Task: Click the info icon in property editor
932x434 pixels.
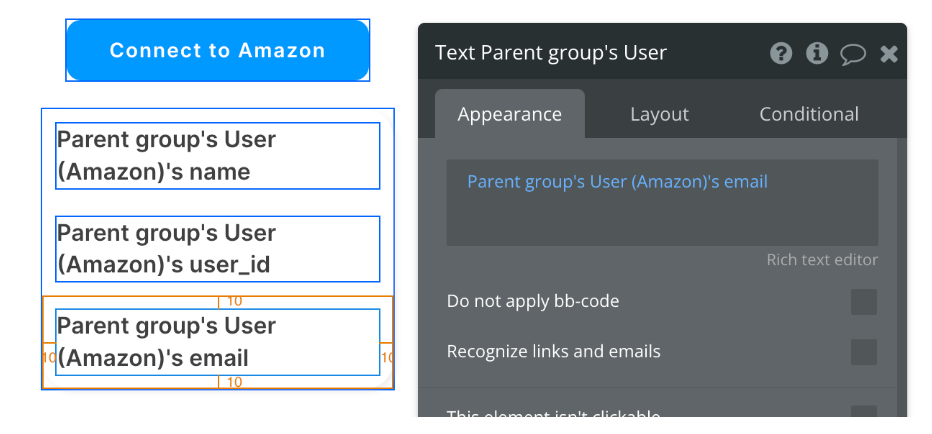Action: (x=817, y=54)
